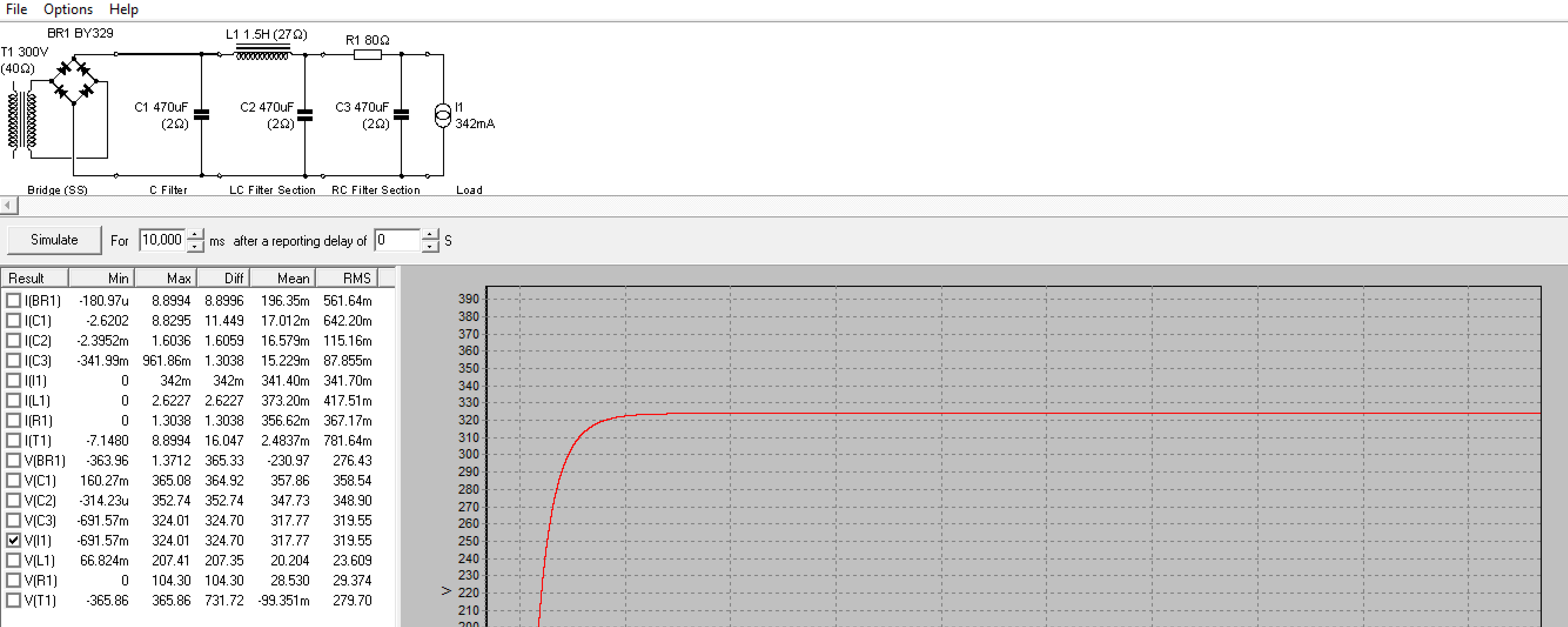Click the '342mA' load current value
The width and height of the screenshot is (1568, 627).
(x=476, y=124)
